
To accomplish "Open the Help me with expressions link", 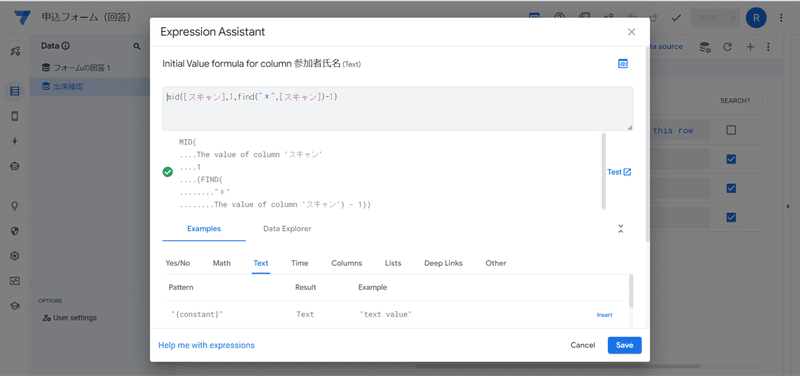I will tap(206, 345).
